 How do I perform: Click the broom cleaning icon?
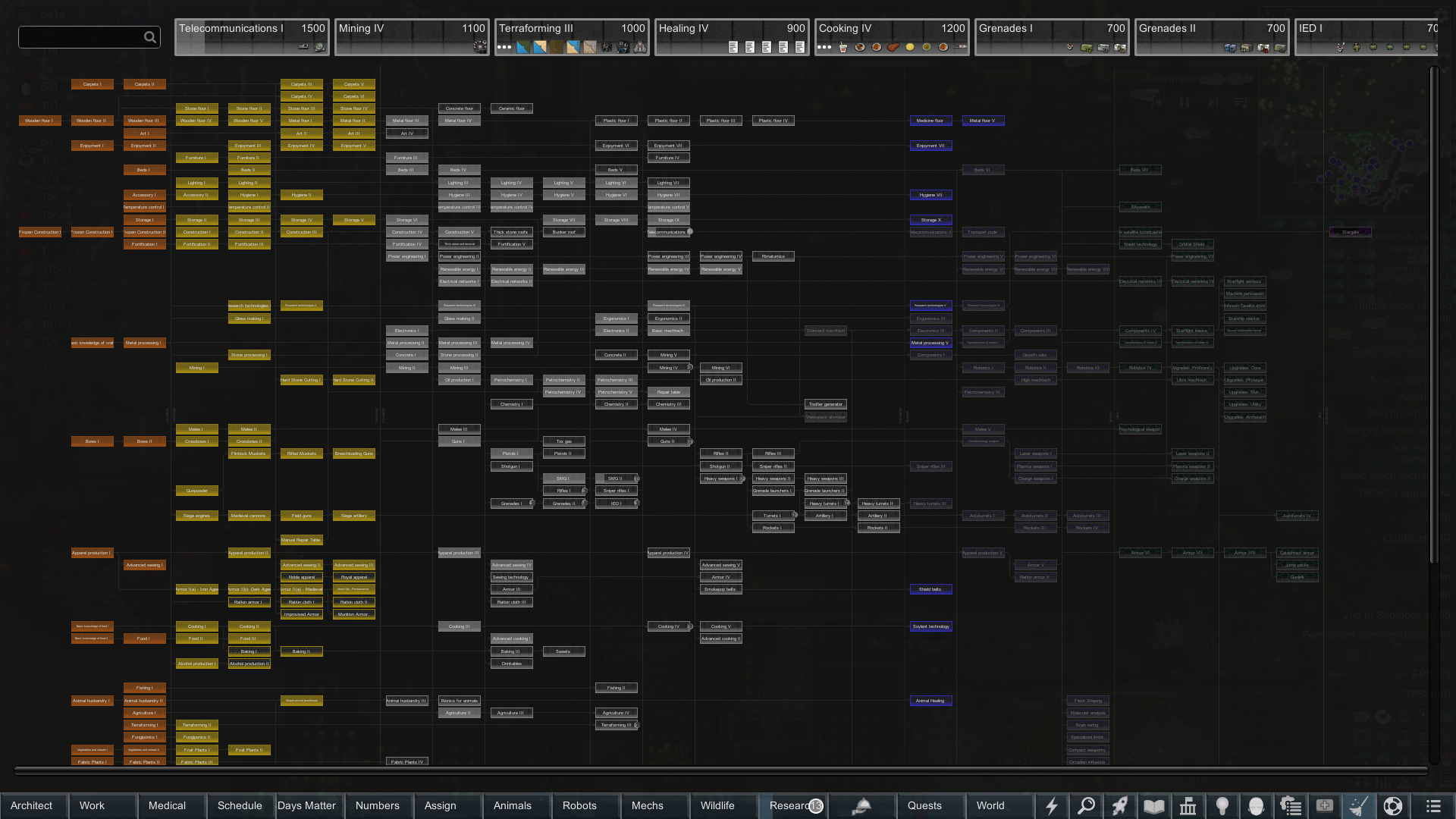pyautogui.click(x=1359, y=806)
